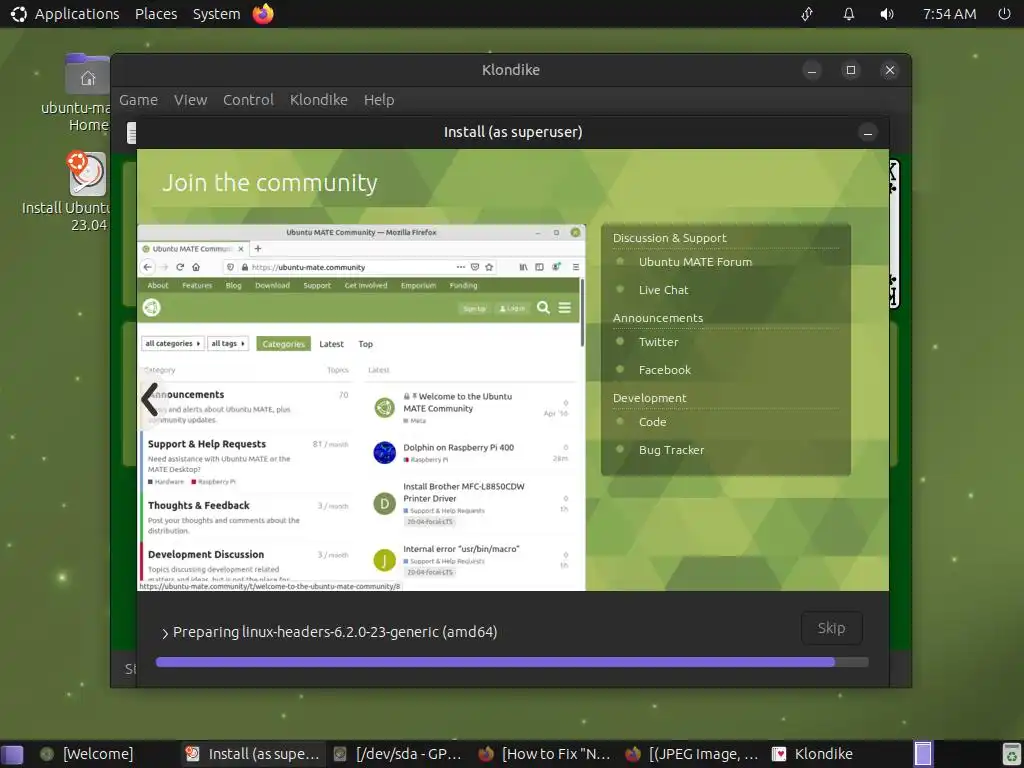Open the Help menu in Klondike

coord(379,100)
